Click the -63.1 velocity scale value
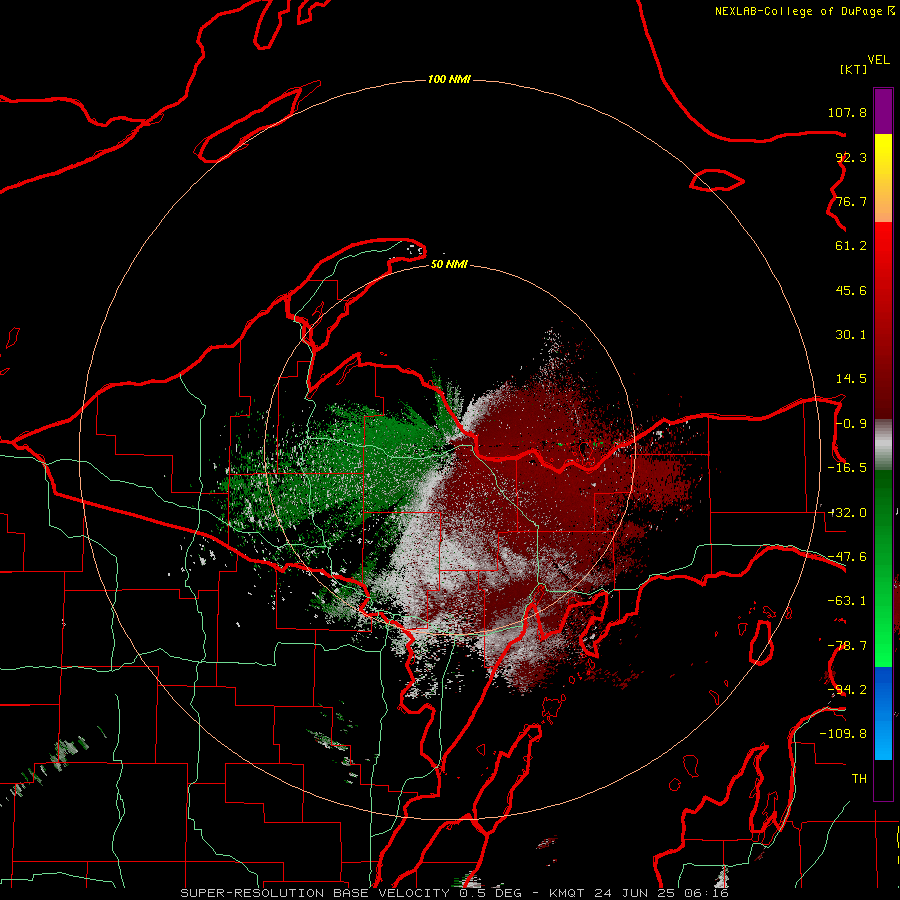 [x=847, y=601]
